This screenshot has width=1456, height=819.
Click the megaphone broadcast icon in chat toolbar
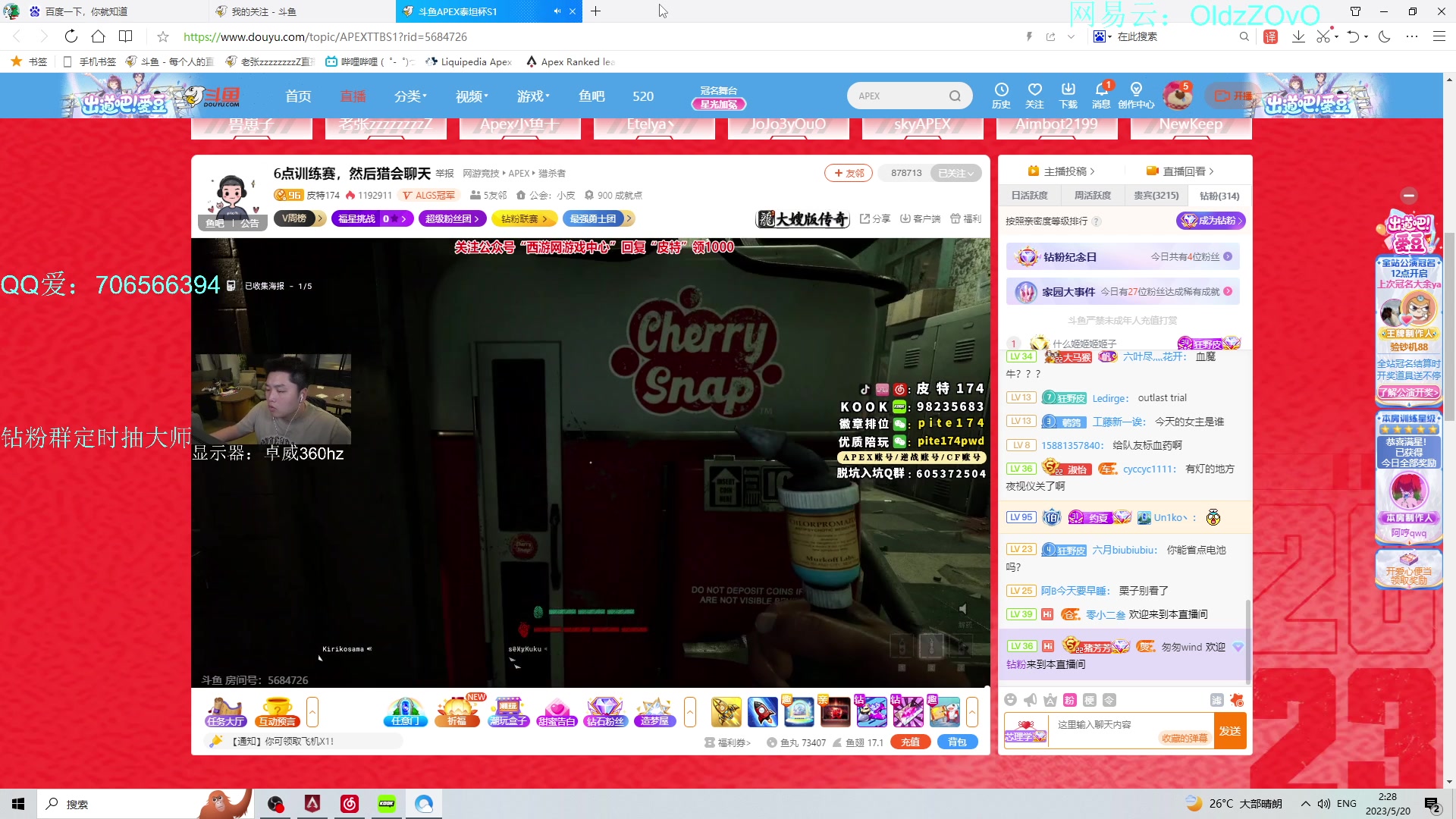1030,700
